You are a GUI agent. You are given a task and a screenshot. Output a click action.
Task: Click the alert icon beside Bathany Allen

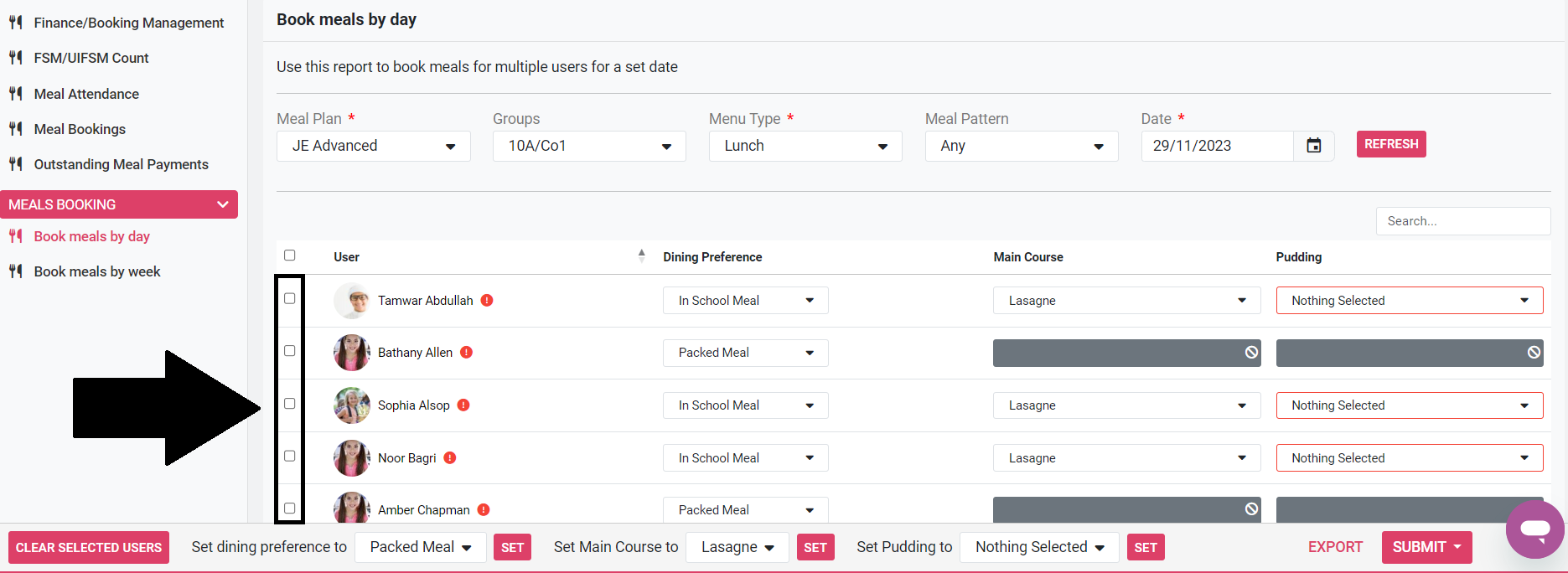[467, 353]
